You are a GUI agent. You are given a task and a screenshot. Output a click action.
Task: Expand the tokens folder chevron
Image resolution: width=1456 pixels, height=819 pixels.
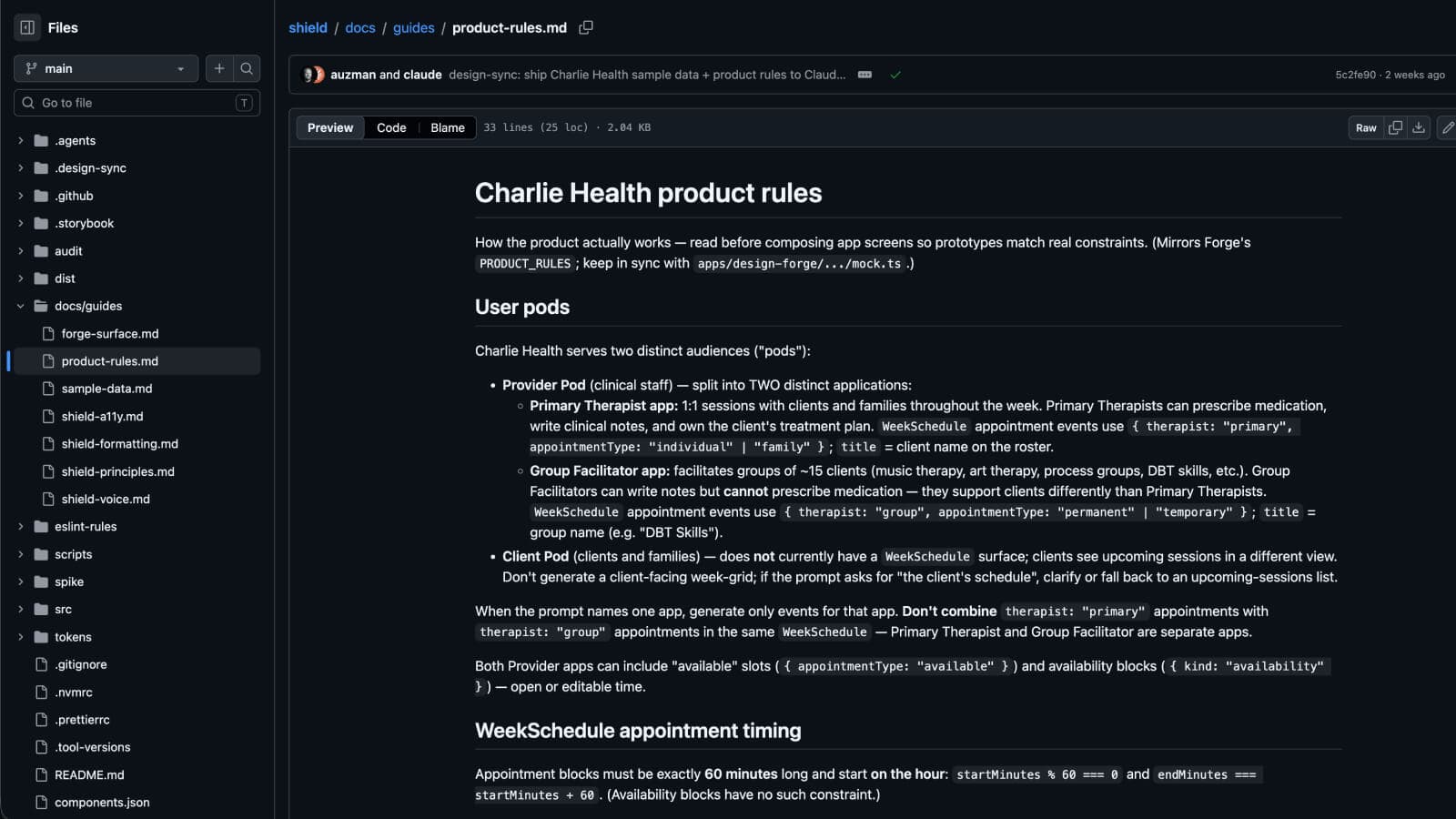21,637
